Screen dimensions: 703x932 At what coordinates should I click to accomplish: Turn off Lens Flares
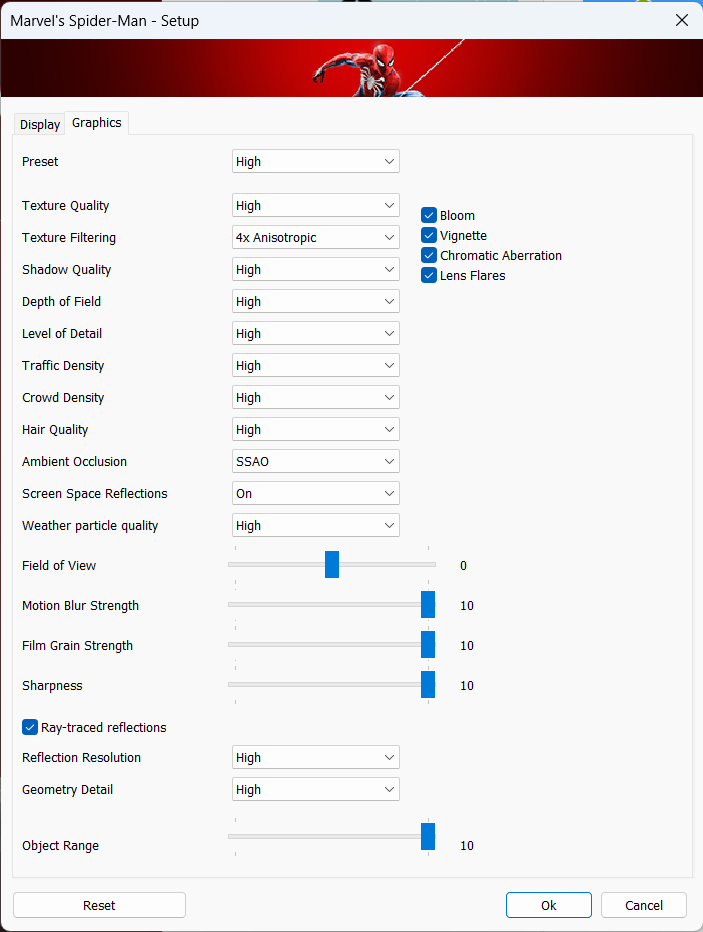click(430, 275)
